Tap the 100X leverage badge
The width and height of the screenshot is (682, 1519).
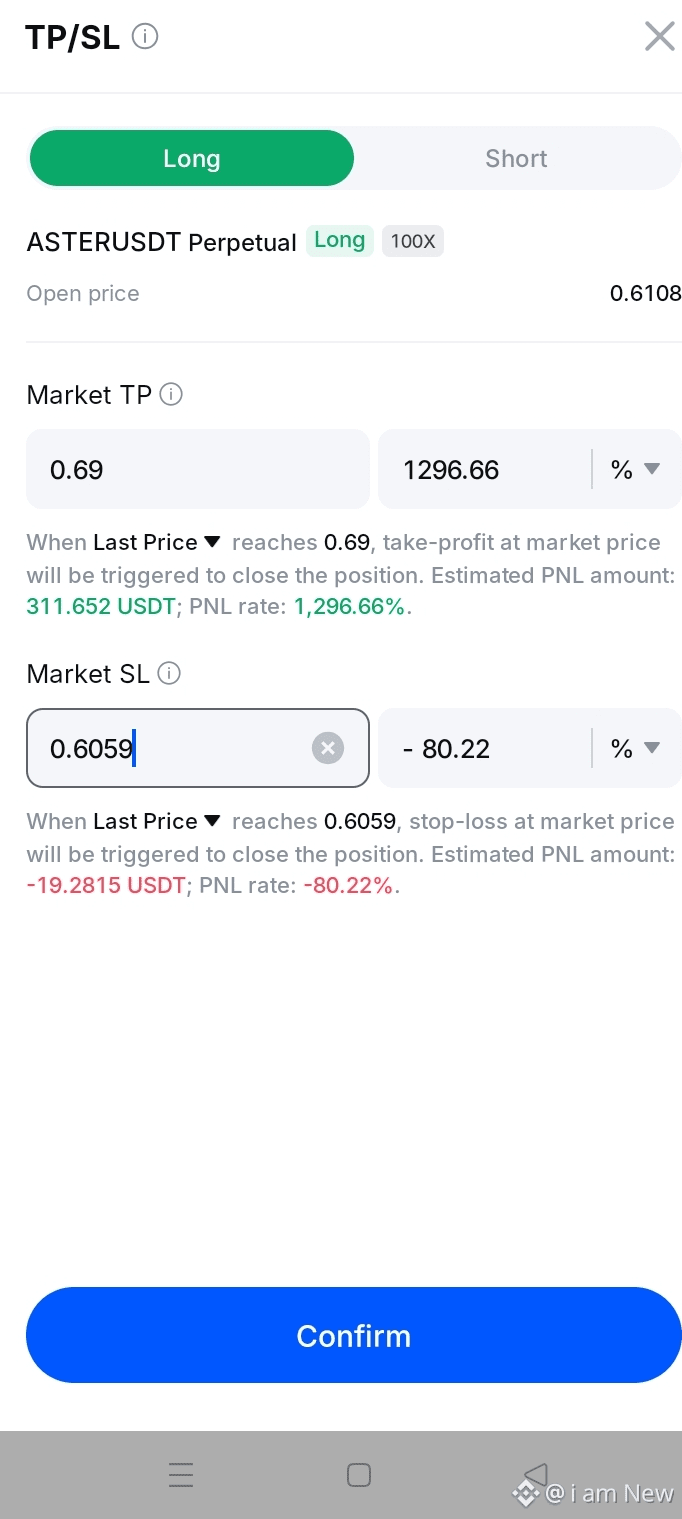pos(412,241)
